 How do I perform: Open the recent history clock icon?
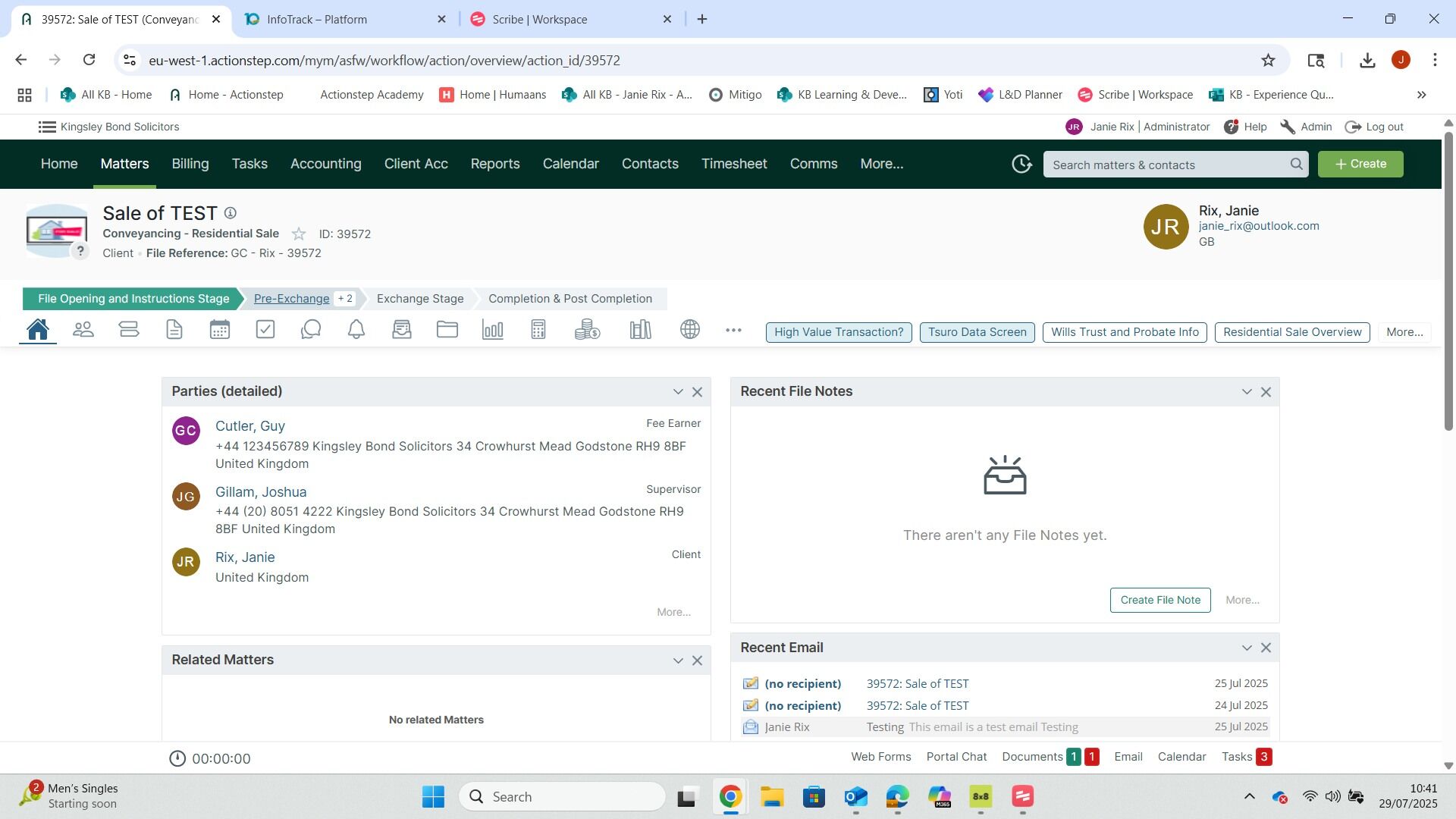(x=1021, y=164)
